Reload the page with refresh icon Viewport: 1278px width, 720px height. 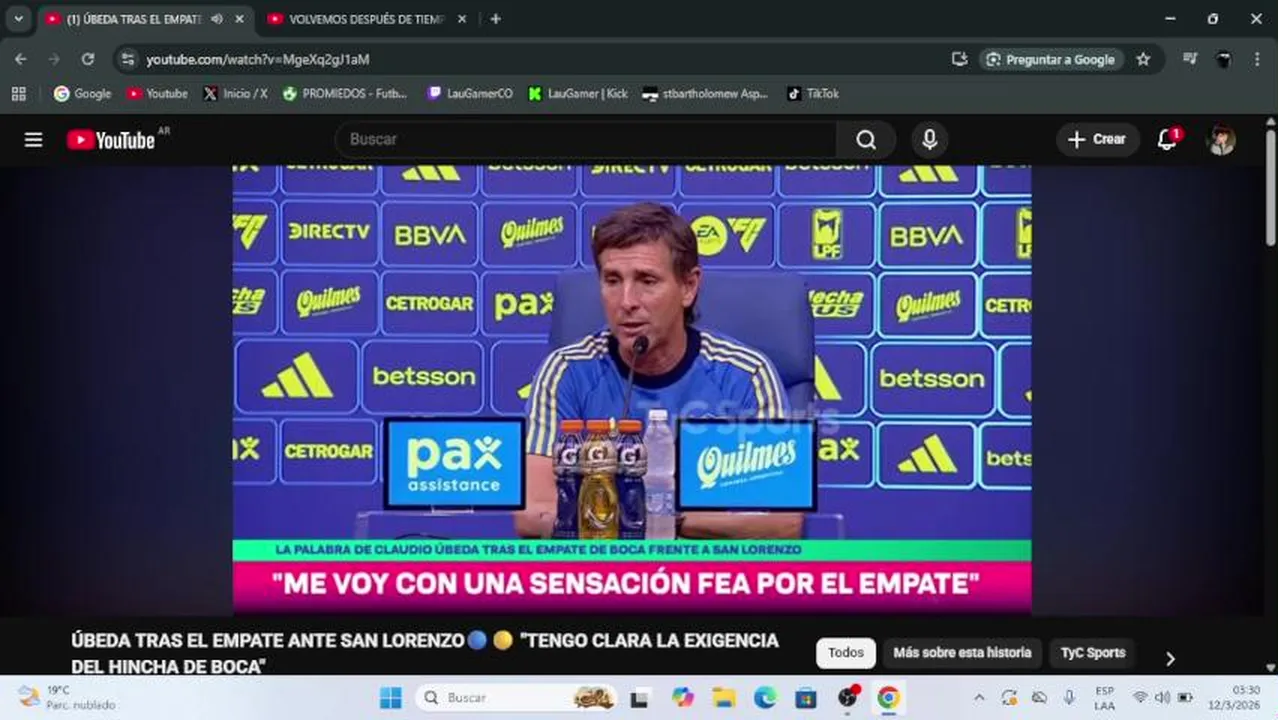(x=88, y=59)
